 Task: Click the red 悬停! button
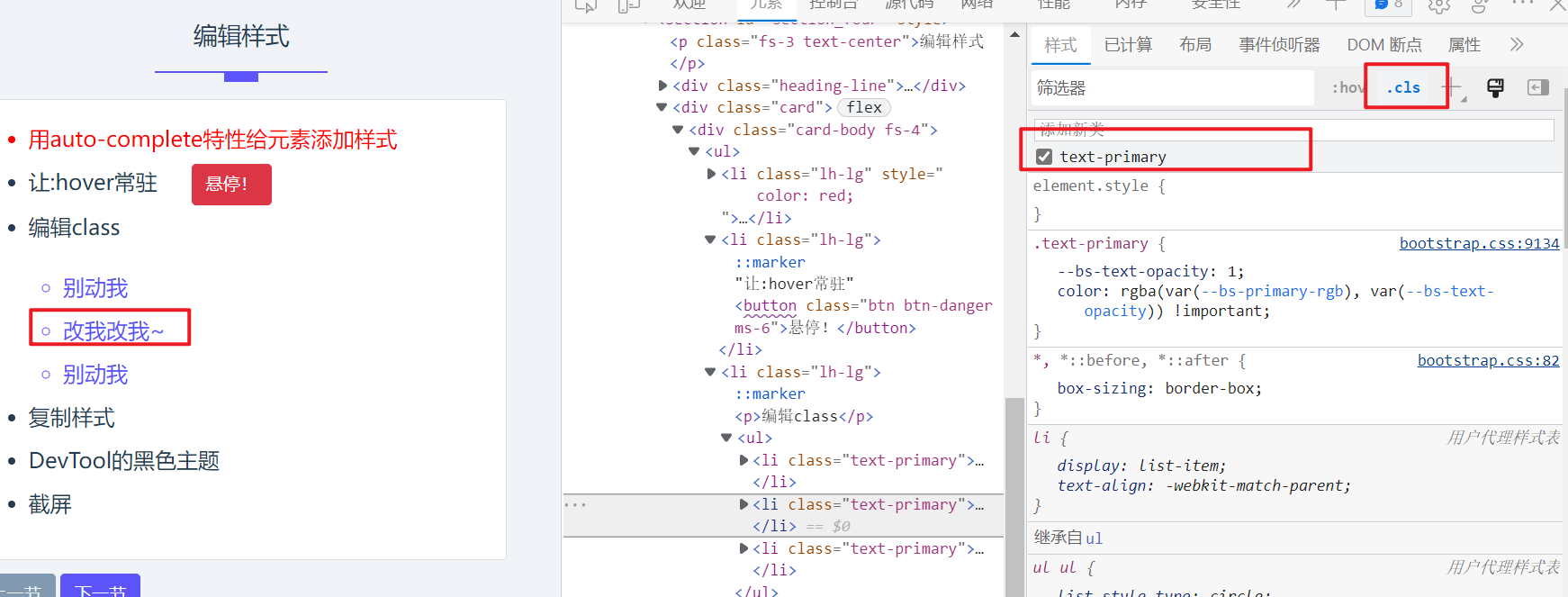point(231,185)
